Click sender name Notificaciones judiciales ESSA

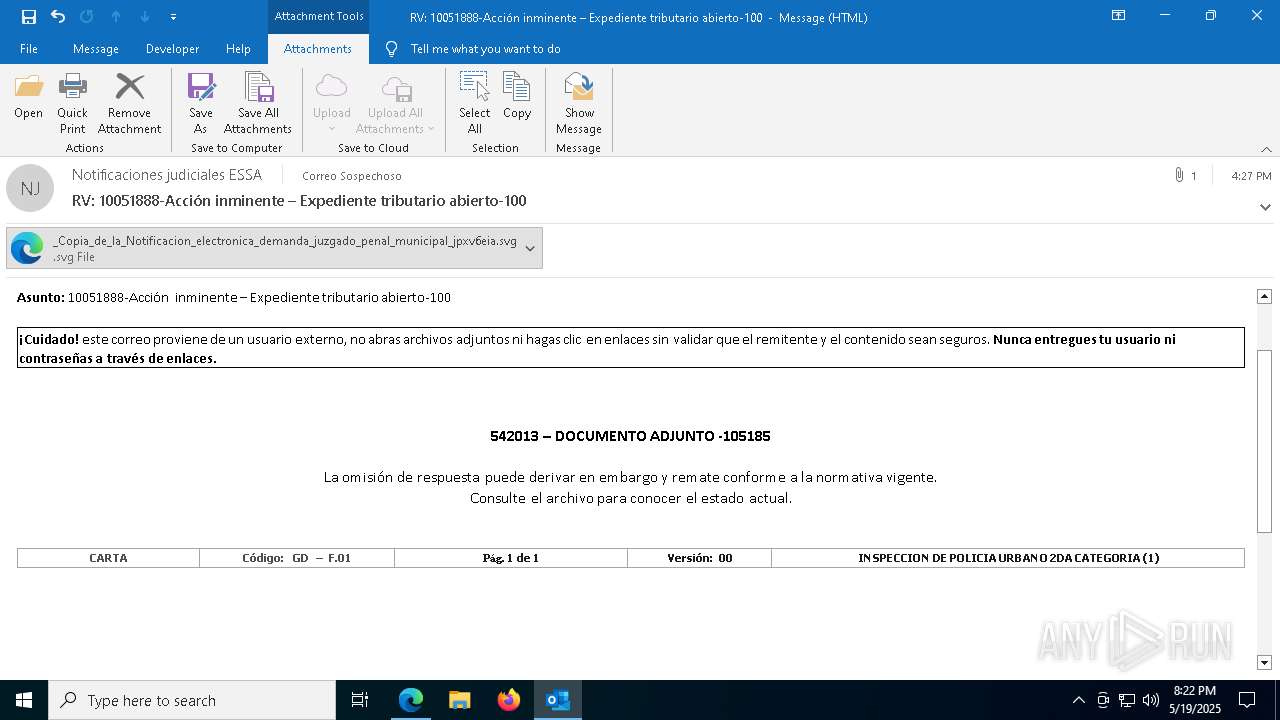coord(167,175)
